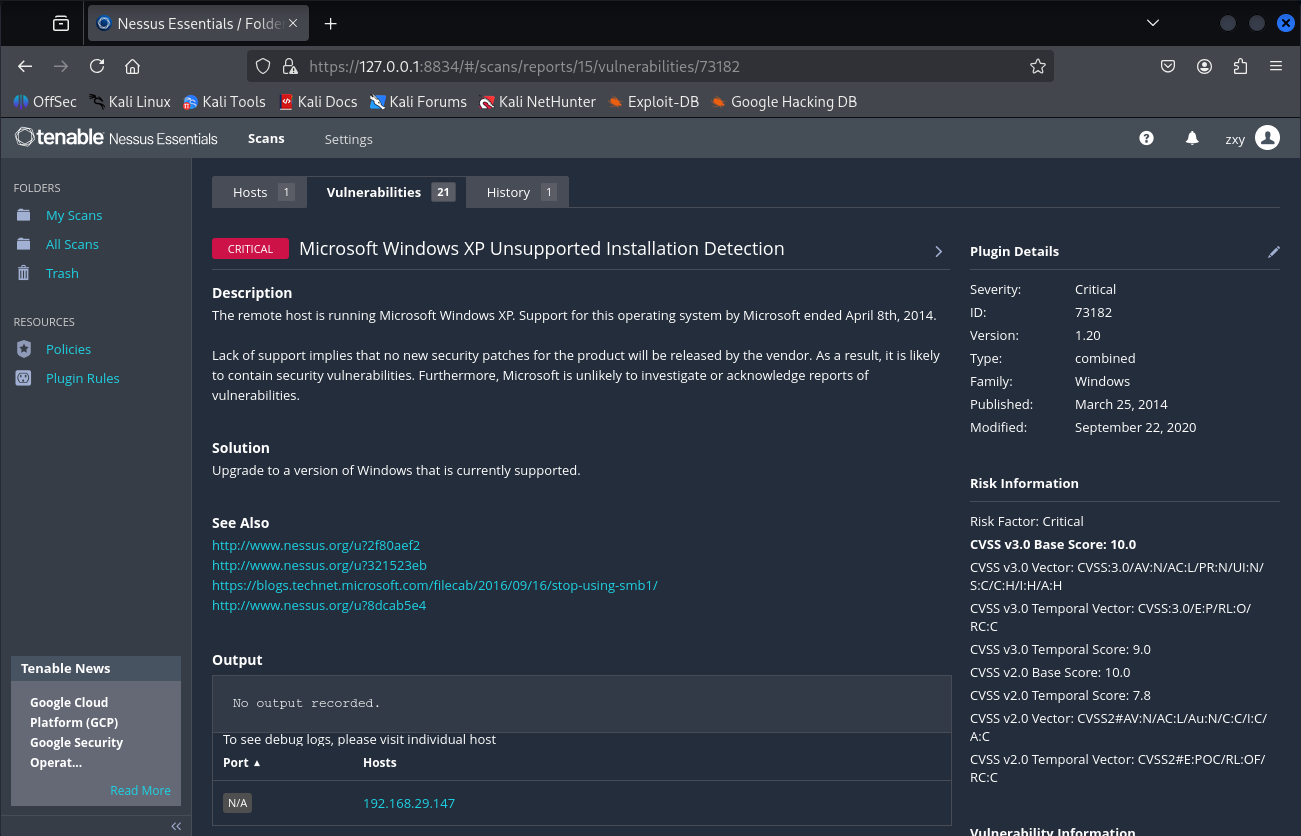
Task: Open the Firefox hamburger menu
Action: pos(1276,66)
